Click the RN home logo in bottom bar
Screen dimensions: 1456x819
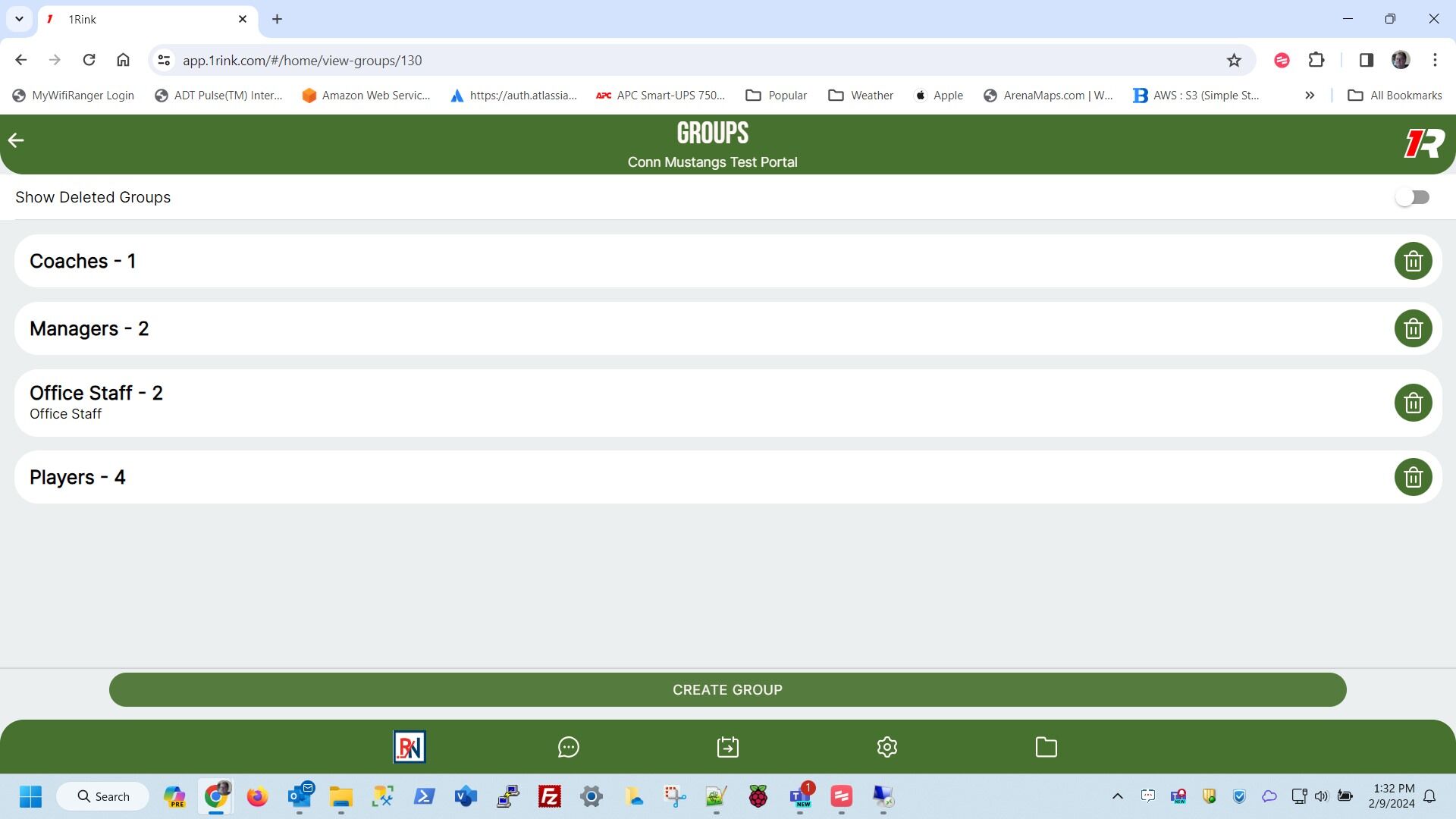[x=409, y=747]
